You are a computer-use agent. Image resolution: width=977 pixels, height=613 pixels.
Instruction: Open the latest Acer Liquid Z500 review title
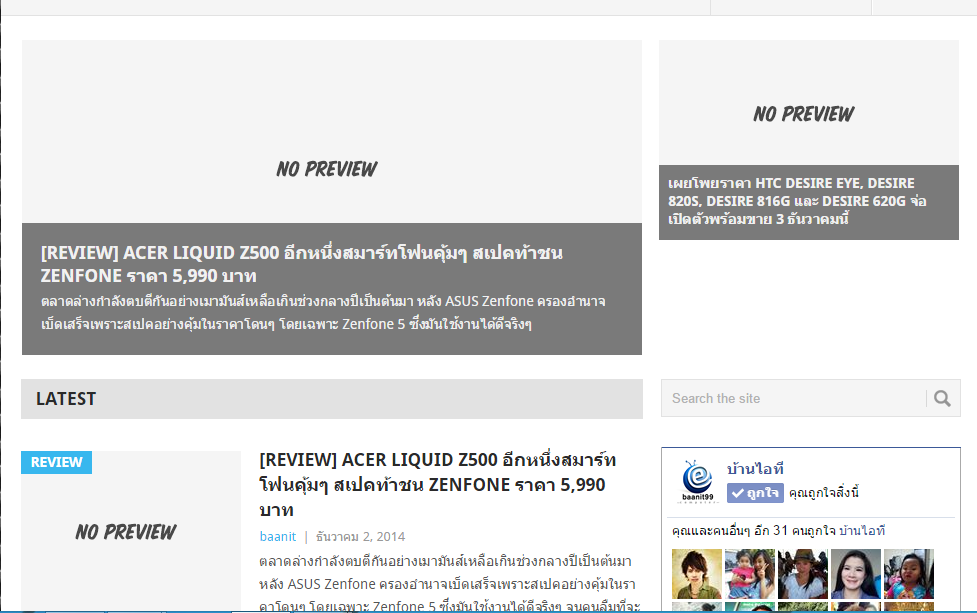(x=437, y=485)
